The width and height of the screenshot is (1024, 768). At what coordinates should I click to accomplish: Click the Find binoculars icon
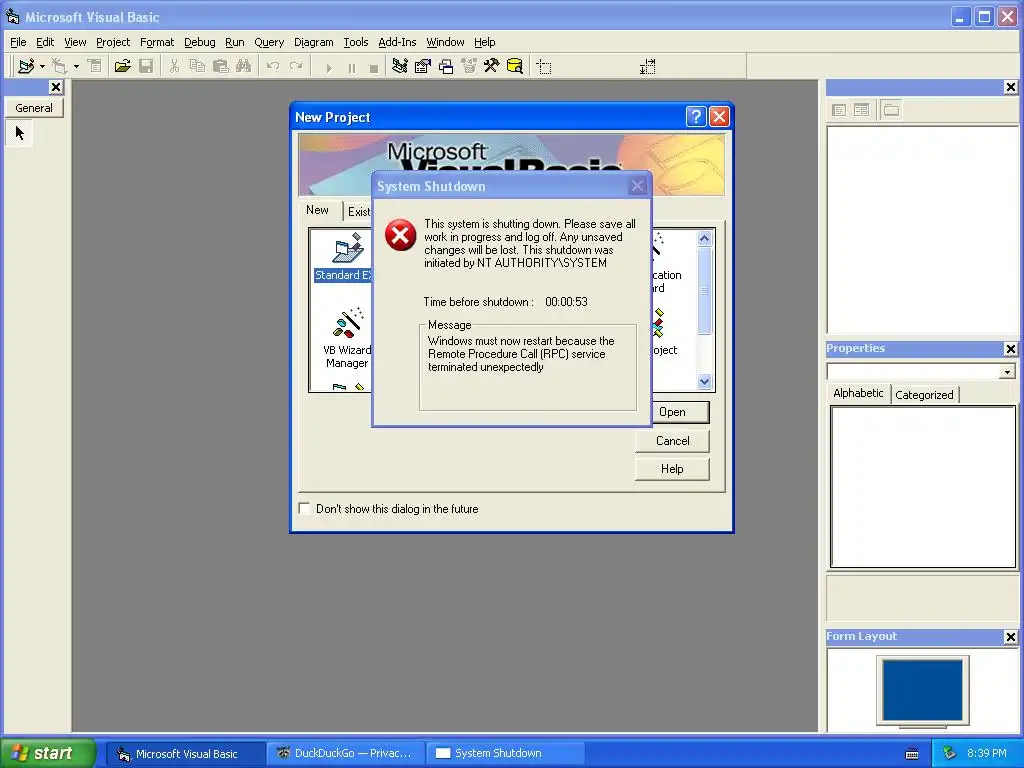(244, 66)
